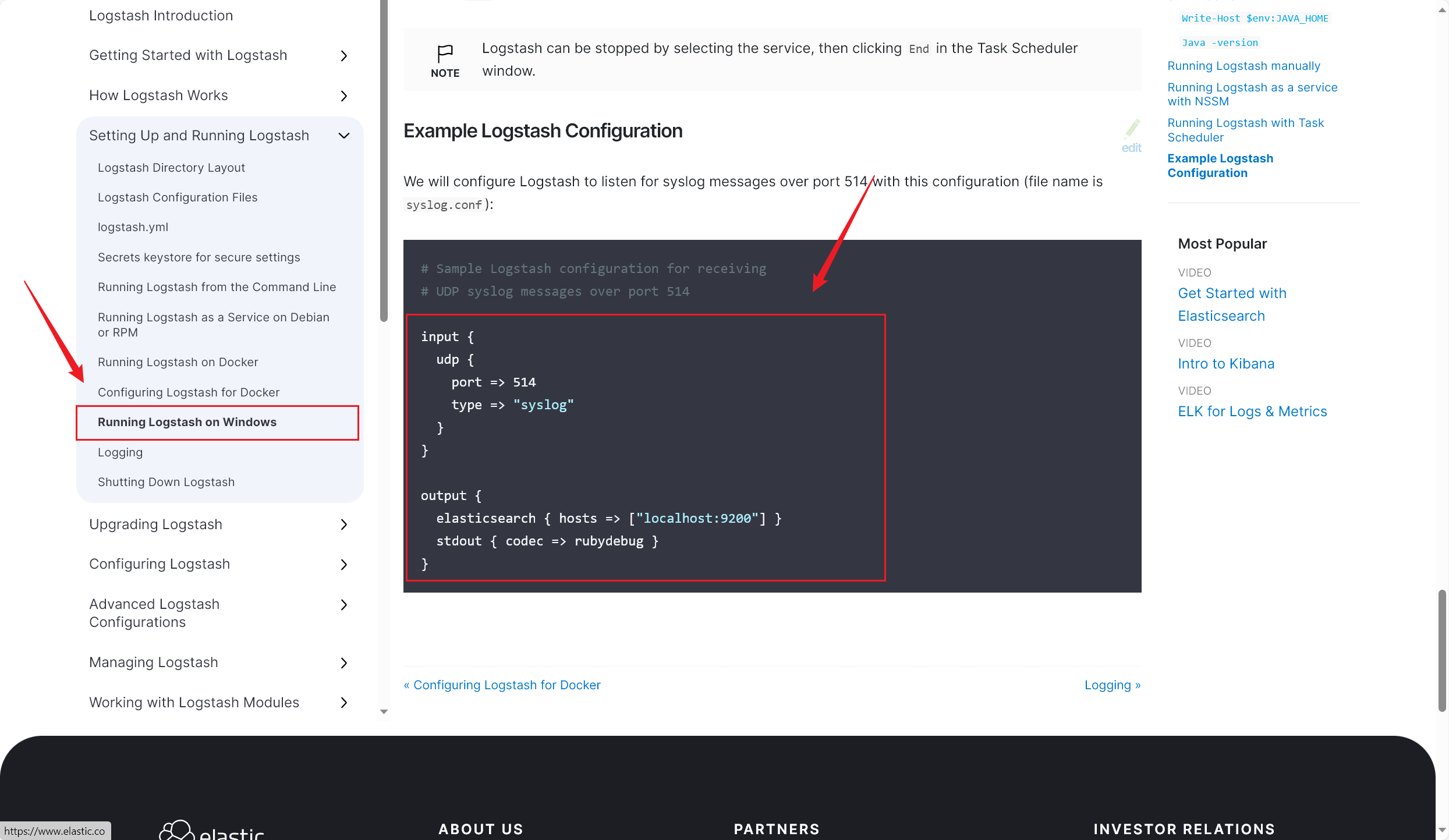Image resolution: width=1449 pixels, height=840 pixels.
Task: Expand the Upgrading Logstash section
Action: (344, 524)
